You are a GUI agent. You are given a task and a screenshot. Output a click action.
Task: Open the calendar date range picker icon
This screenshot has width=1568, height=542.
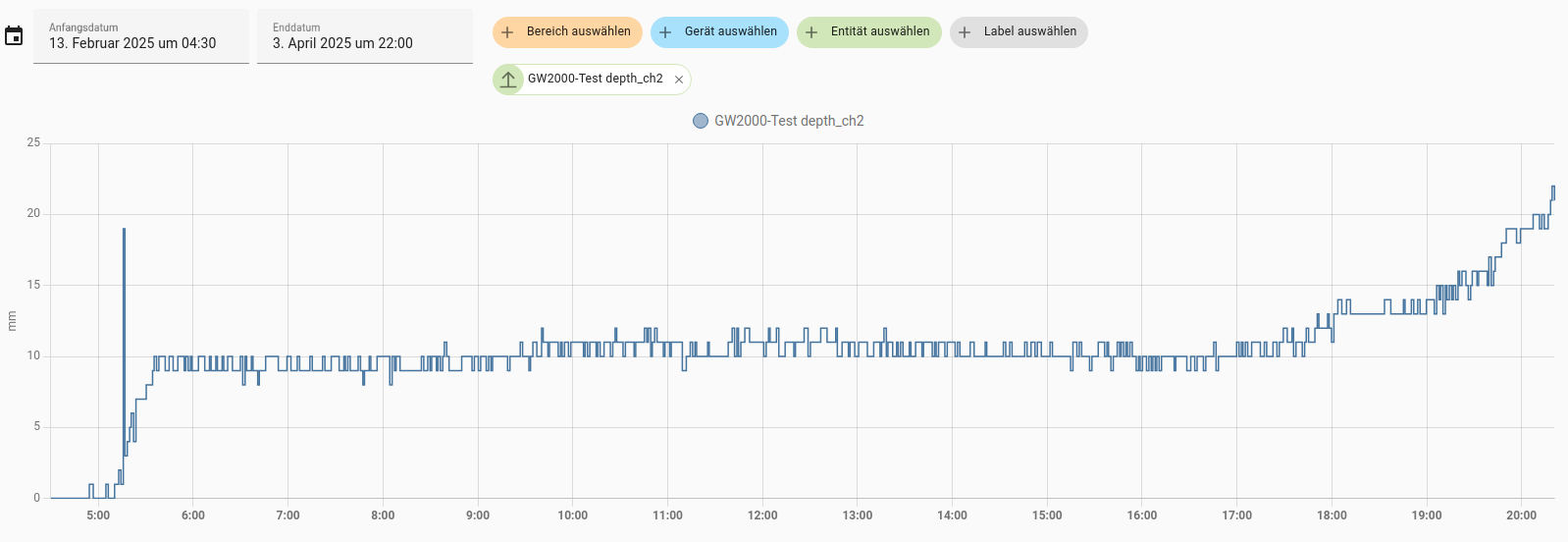tap(14, 36)
